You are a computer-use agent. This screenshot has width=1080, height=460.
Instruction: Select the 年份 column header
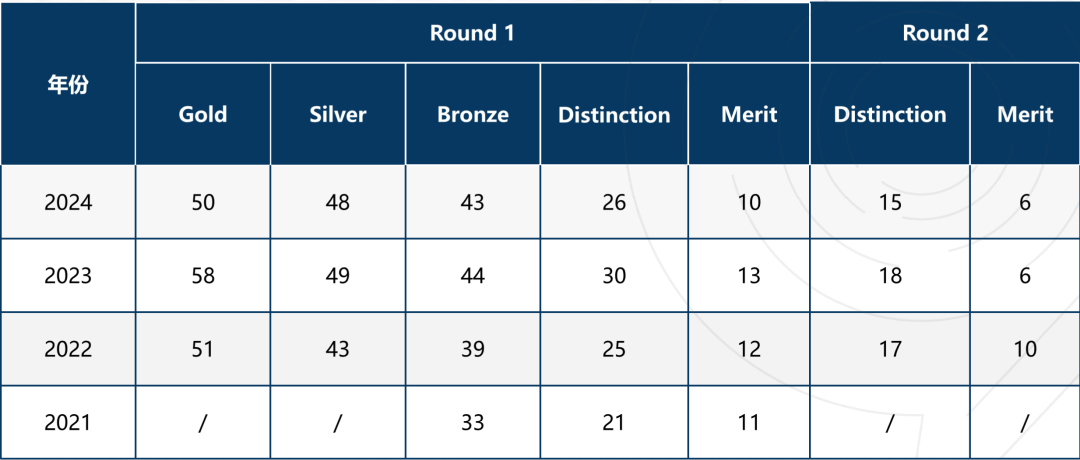coord(68,84)
